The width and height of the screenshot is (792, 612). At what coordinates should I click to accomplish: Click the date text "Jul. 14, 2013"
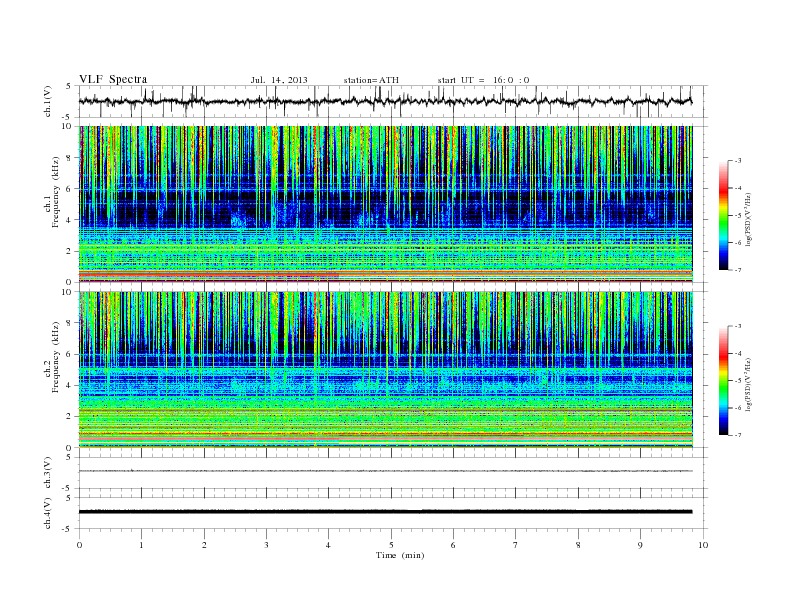279,80
